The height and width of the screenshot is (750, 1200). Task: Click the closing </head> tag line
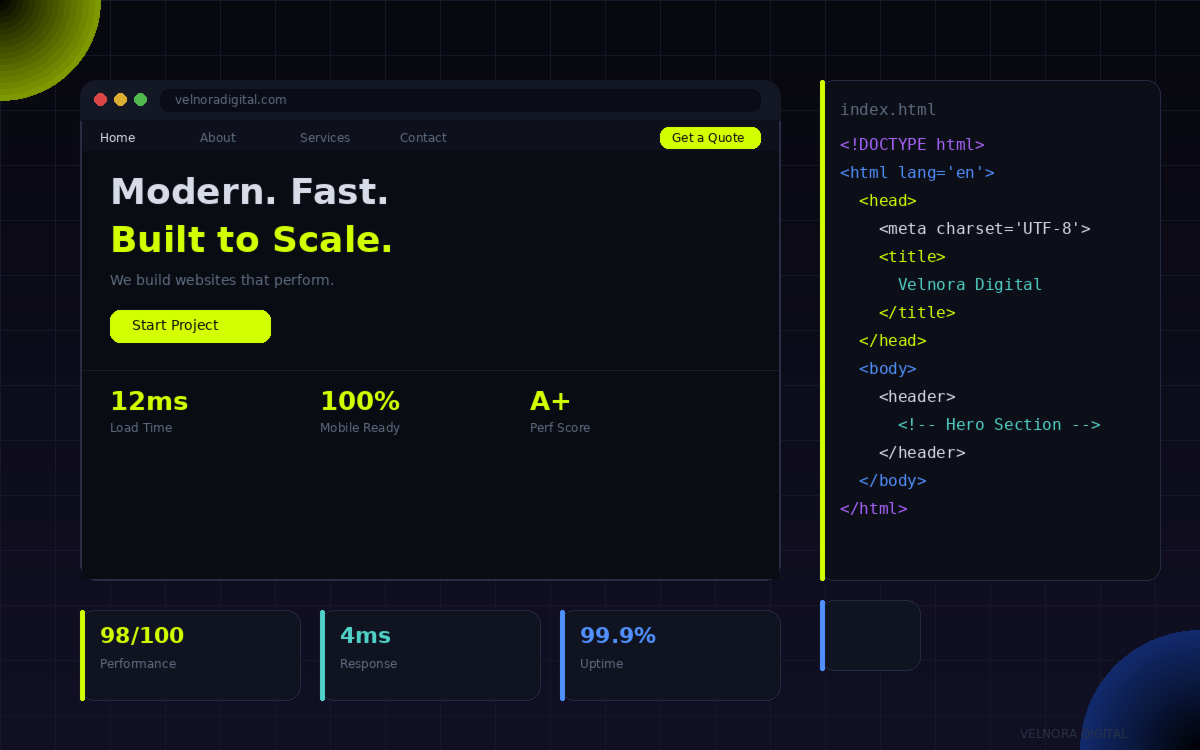pos(893,341)
